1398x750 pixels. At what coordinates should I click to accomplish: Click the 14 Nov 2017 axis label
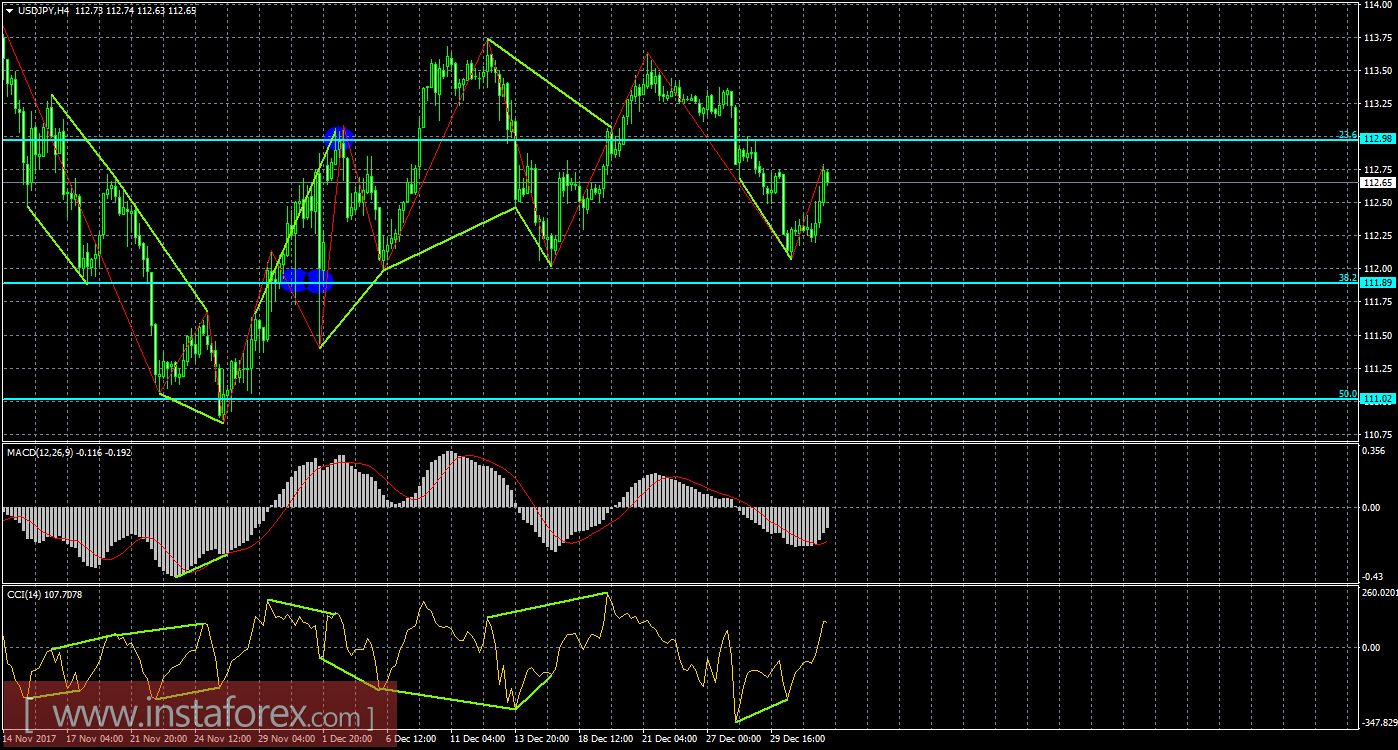[x=30, y=738]
